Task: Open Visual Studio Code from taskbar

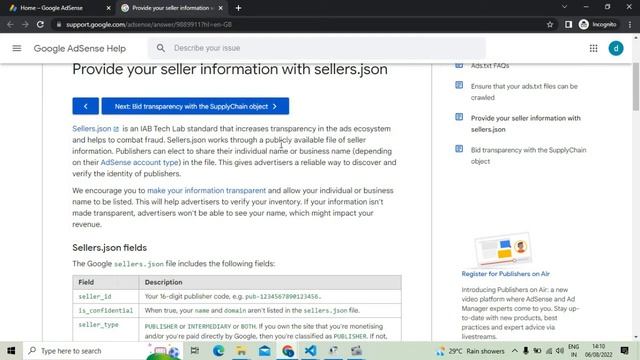Action: (310, 351)
